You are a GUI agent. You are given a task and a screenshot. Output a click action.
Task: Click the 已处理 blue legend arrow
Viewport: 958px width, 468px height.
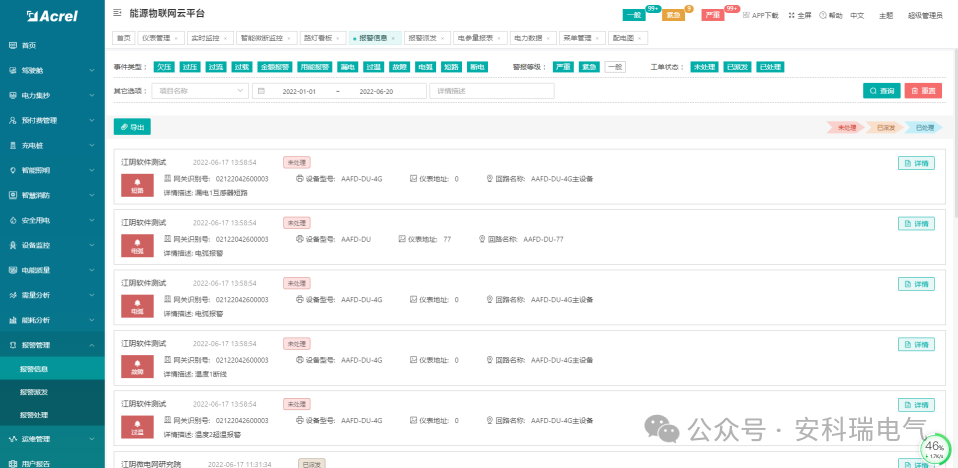pos(924,128)
